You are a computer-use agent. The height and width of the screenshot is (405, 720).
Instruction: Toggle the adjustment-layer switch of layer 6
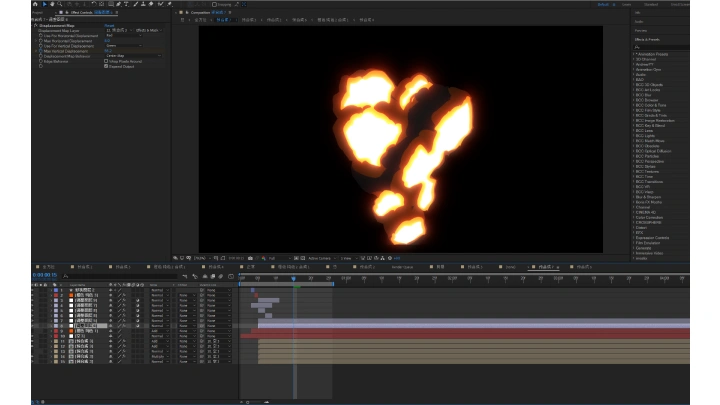[138, 315]
